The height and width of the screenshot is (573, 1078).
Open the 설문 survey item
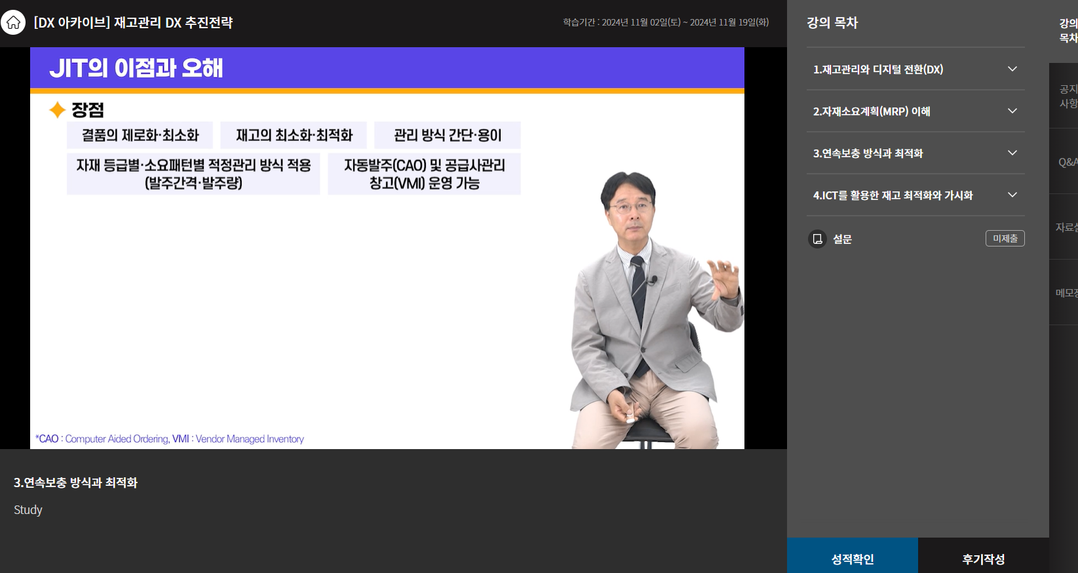pos(842,239)
